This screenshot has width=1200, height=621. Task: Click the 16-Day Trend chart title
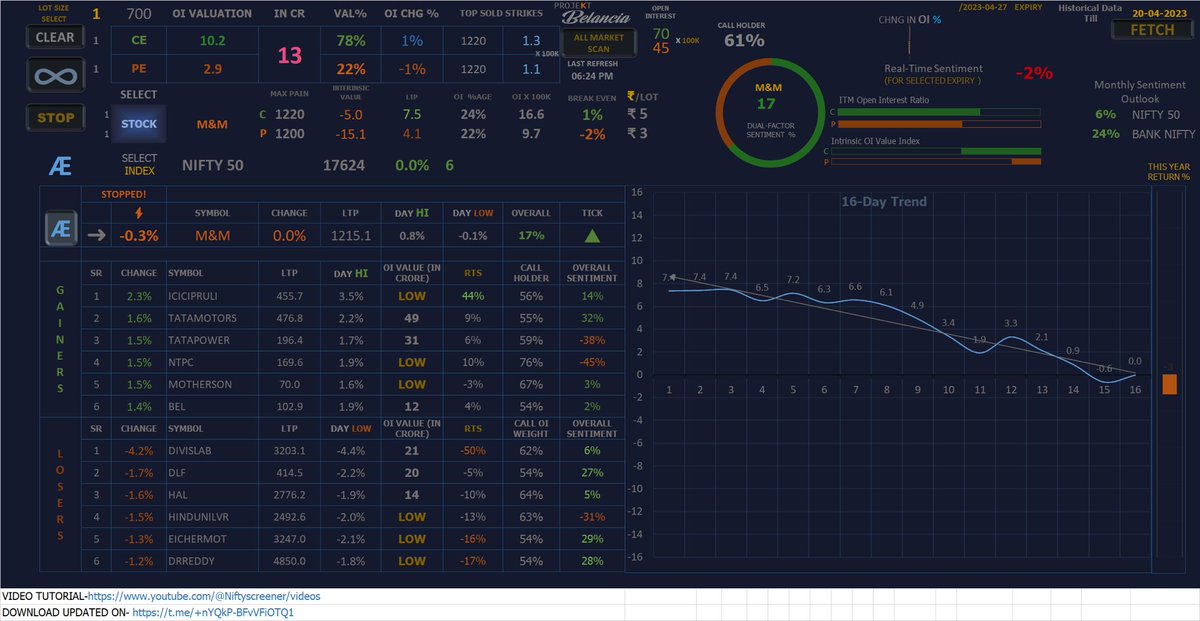(x=883, y=201)
